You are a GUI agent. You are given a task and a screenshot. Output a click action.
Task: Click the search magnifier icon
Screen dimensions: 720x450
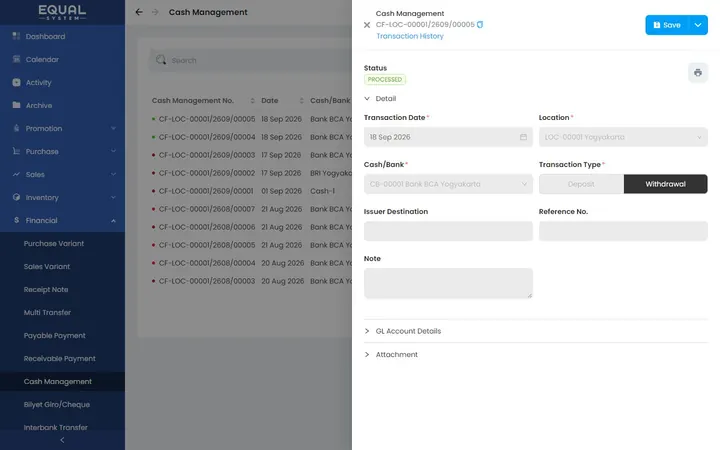pyautogui.click(x=161, y=60)
